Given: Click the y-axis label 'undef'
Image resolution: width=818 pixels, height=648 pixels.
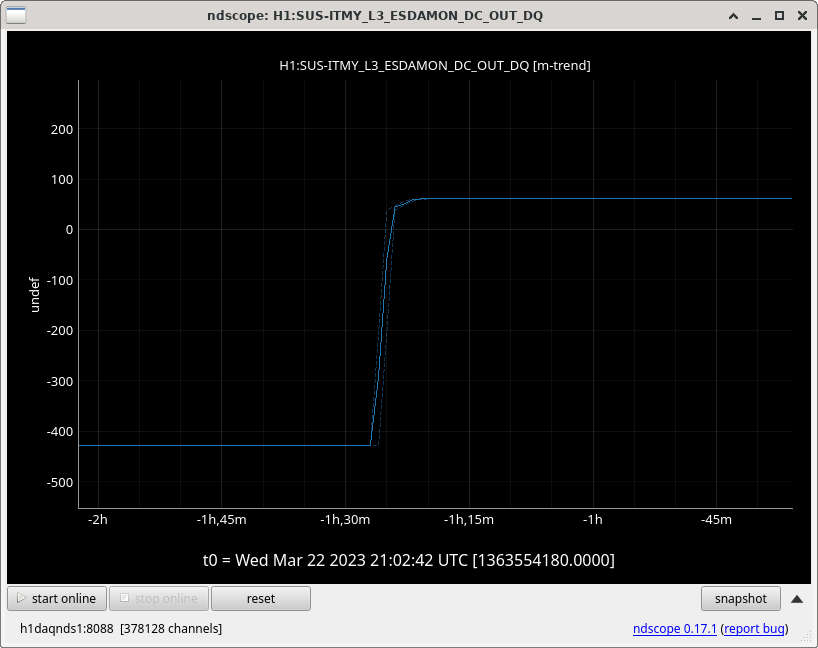Looking at the screenshot, I should 34,295.
